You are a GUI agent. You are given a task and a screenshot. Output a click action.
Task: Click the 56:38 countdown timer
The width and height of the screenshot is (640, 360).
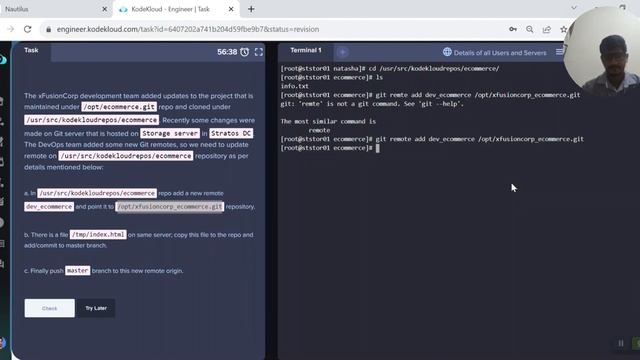[227, 52]
